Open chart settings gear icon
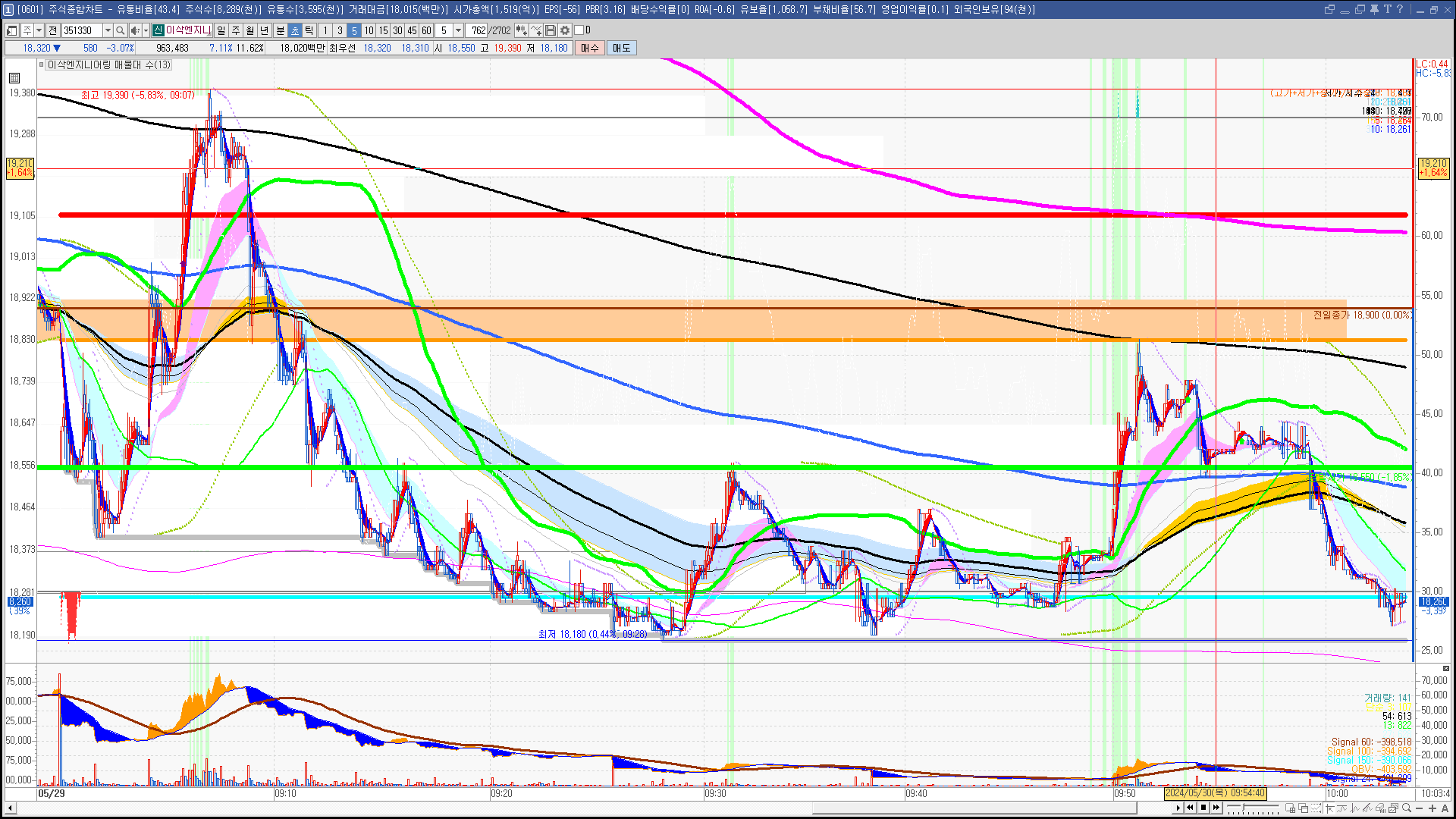Viewport: 1456px width, 819px height. pyautogui.click(x=565, y=30)
